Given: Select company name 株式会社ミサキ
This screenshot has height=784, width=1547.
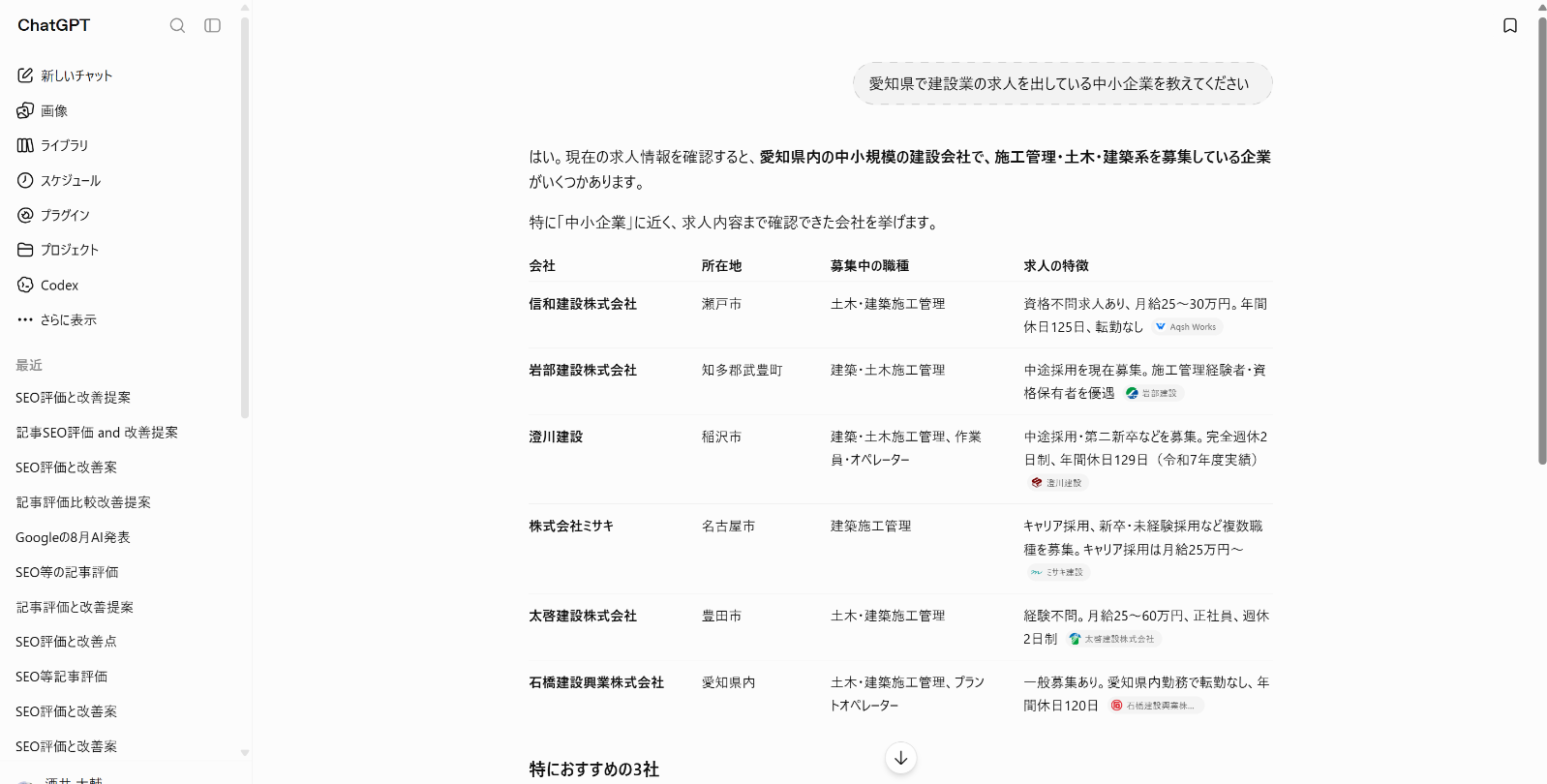Looking at the screenshot, I should (571, 526).
